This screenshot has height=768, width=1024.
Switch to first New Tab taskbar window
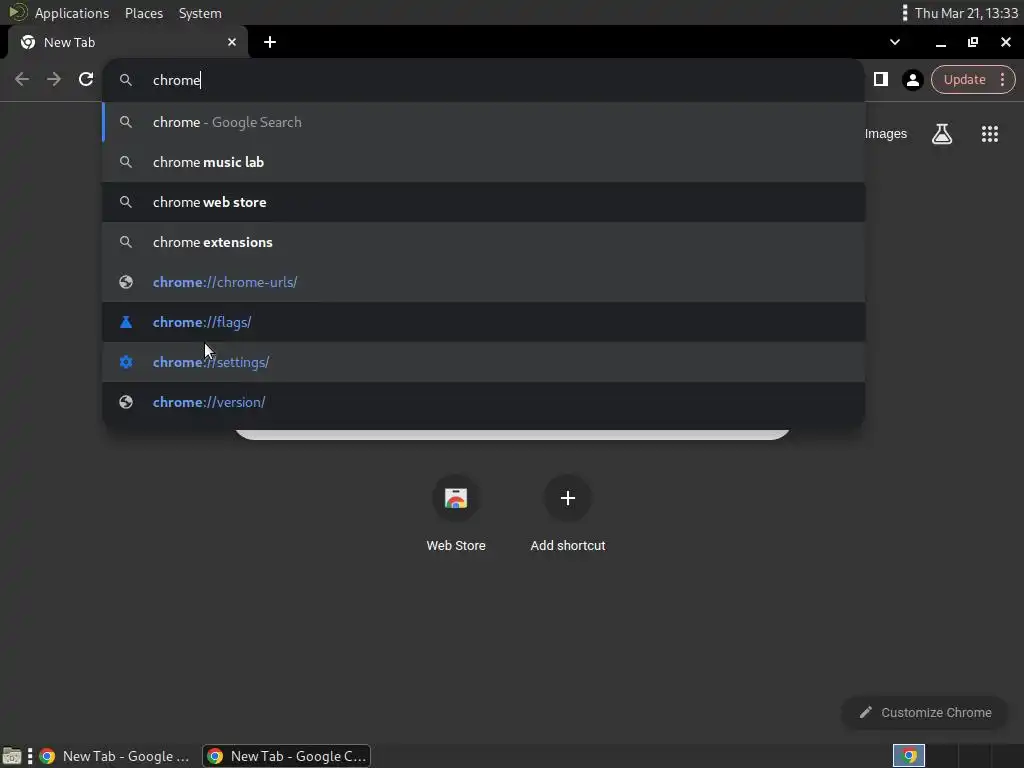click(x=115, y=756)
